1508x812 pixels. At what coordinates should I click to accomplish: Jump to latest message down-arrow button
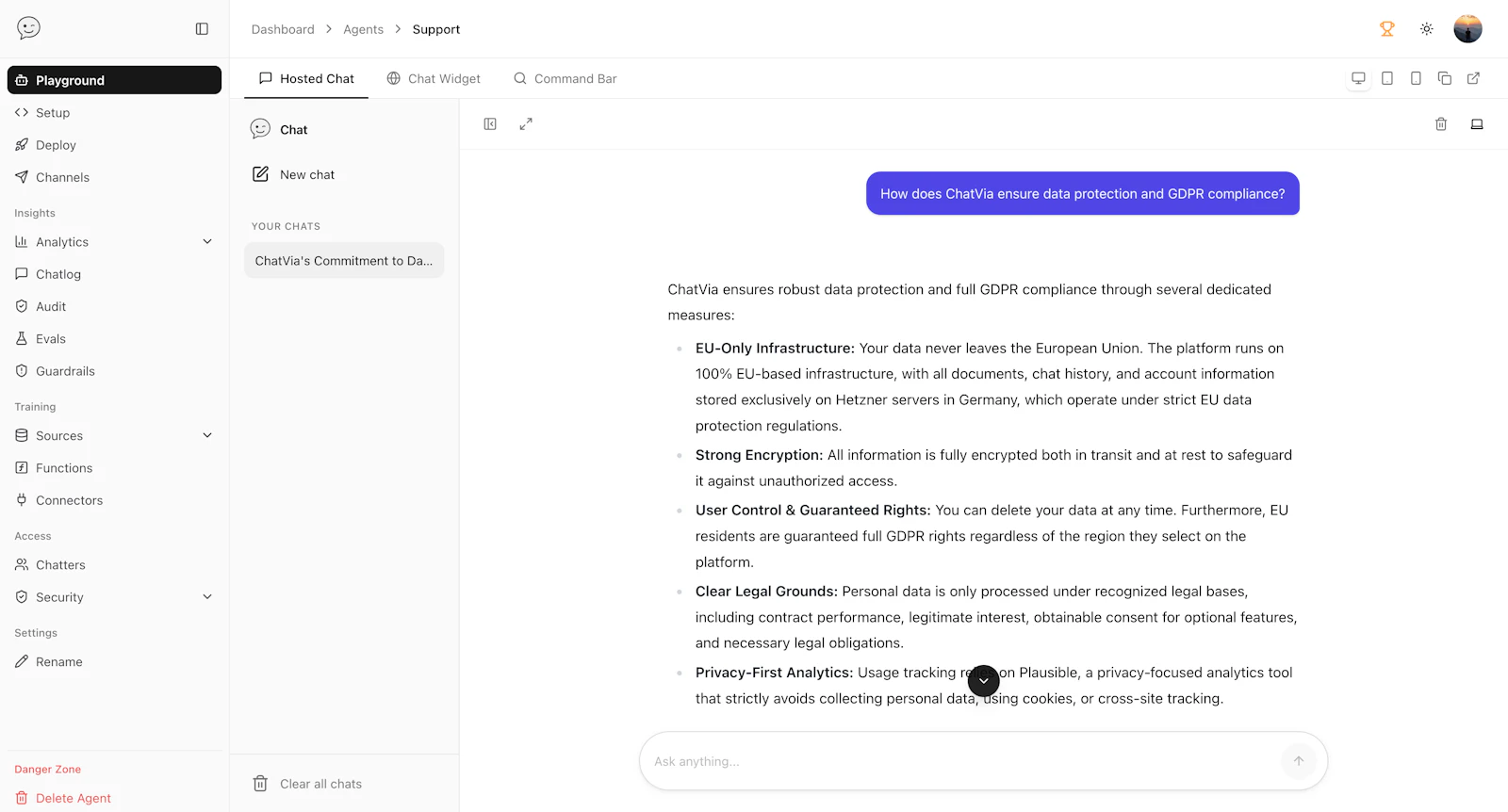984,681
